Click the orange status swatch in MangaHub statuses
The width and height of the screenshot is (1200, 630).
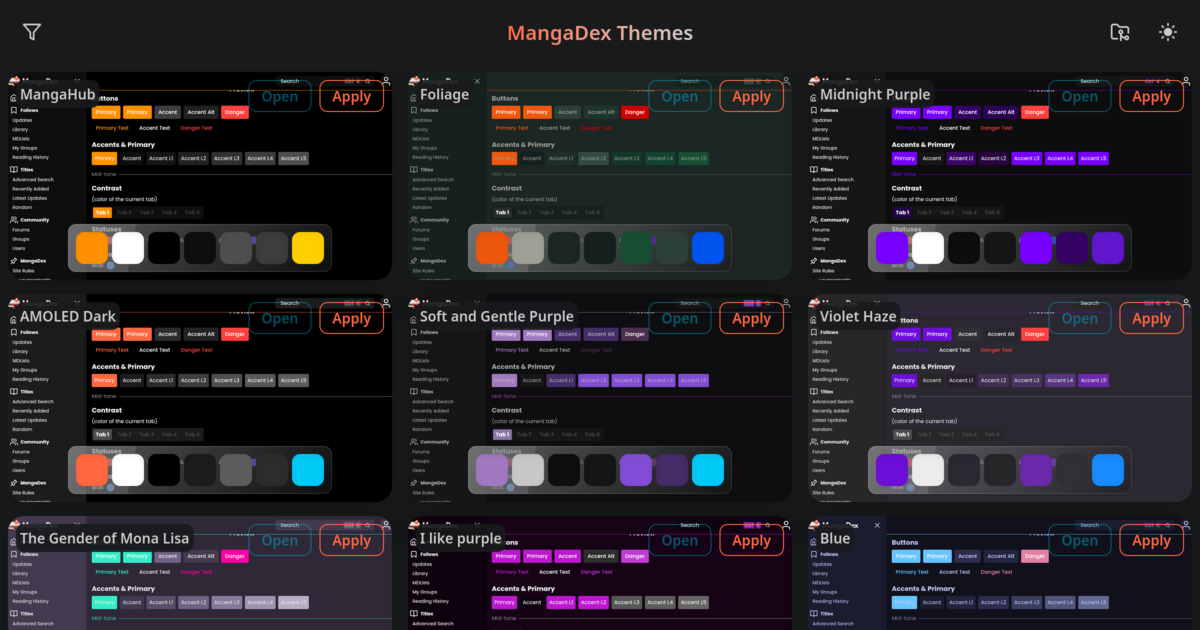coord(91,247)
